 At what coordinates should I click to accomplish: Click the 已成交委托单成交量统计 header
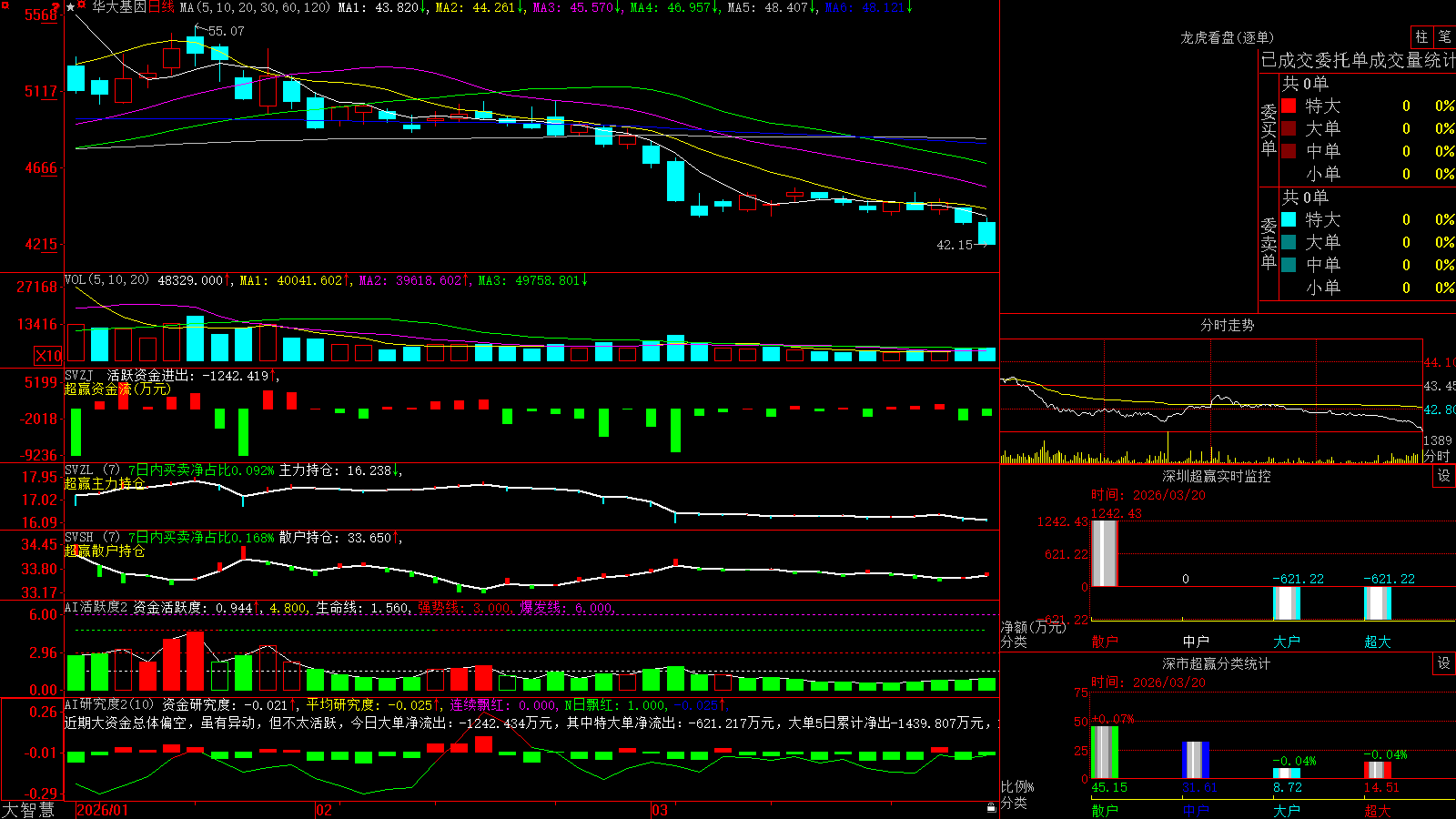(1358, 60)
